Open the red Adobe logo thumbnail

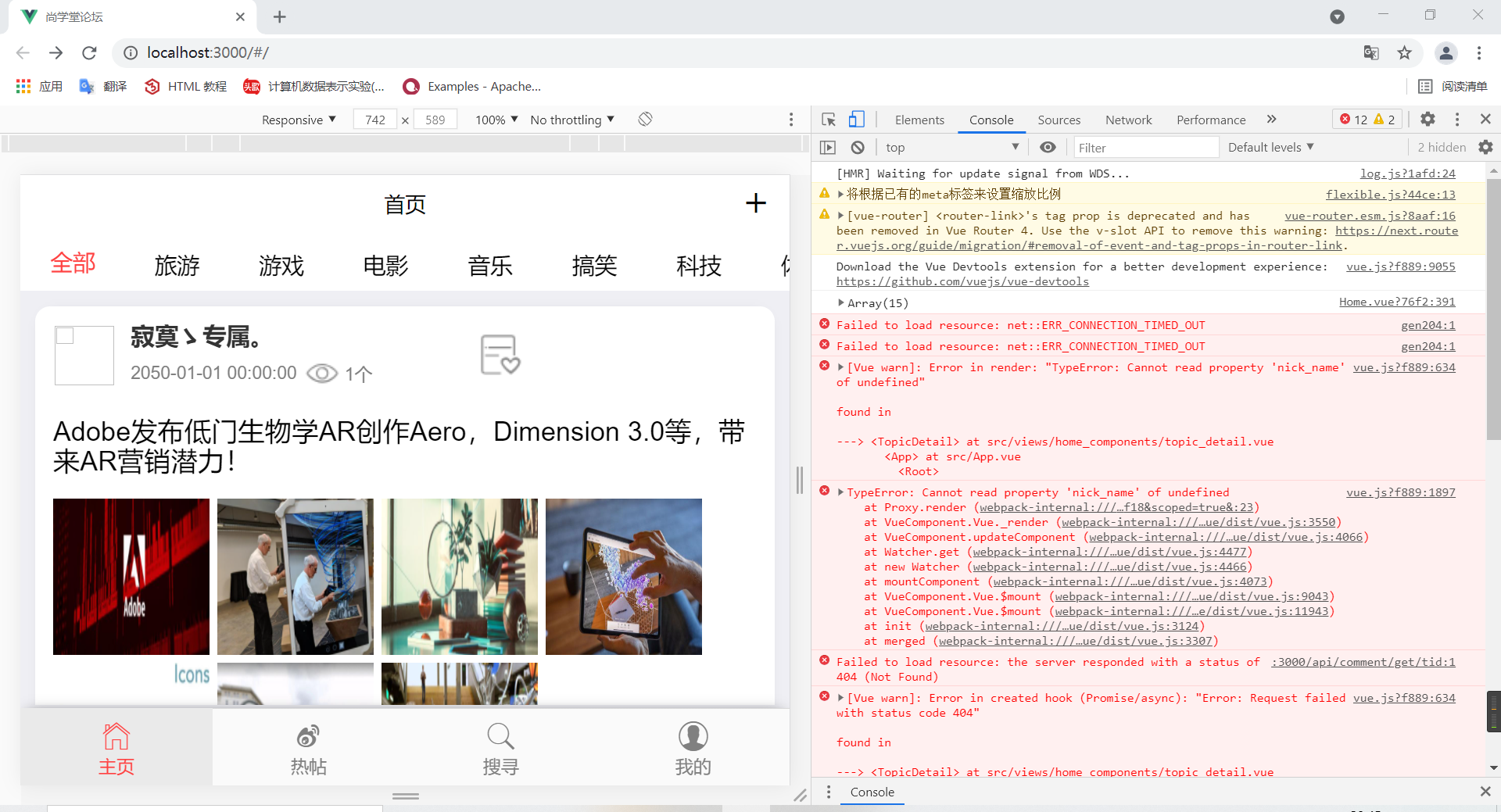pyautogui.click(x=131, y=577)
